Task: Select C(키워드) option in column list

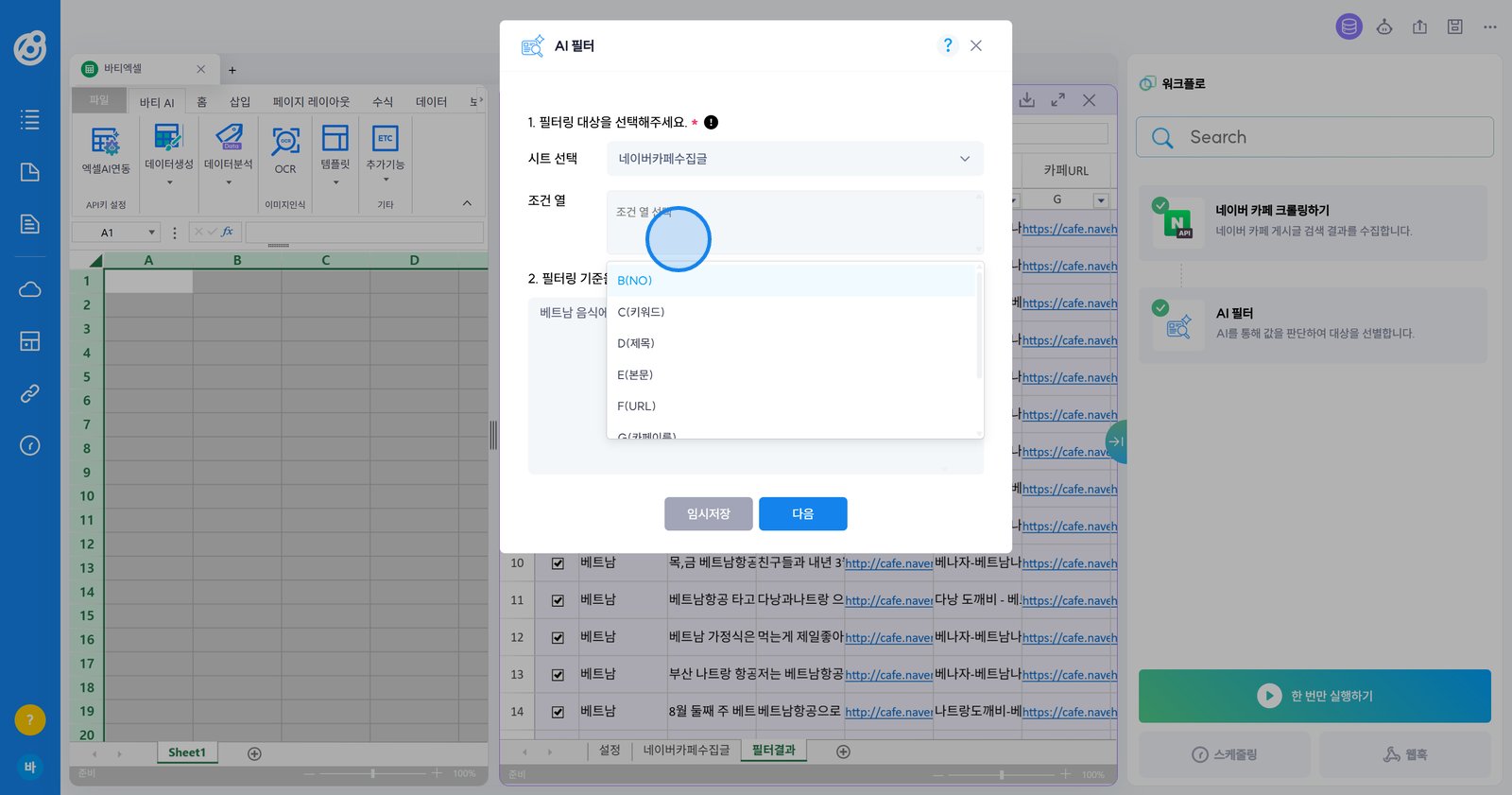Action: point(791,312)
